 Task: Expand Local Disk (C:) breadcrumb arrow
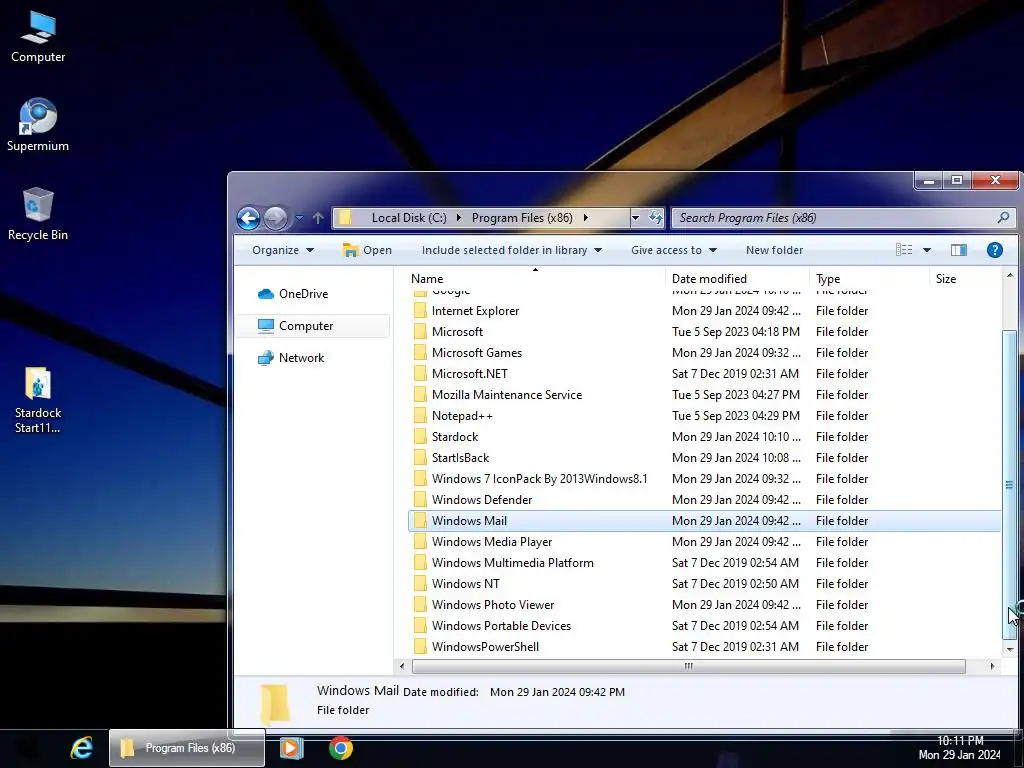458,218
